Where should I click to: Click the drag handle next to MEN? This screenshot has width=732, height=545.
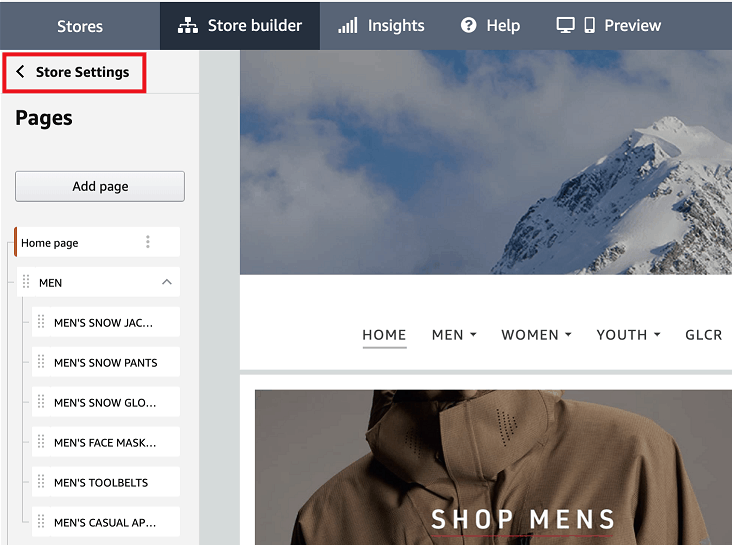pyautogui.click(x=27, y=282)
